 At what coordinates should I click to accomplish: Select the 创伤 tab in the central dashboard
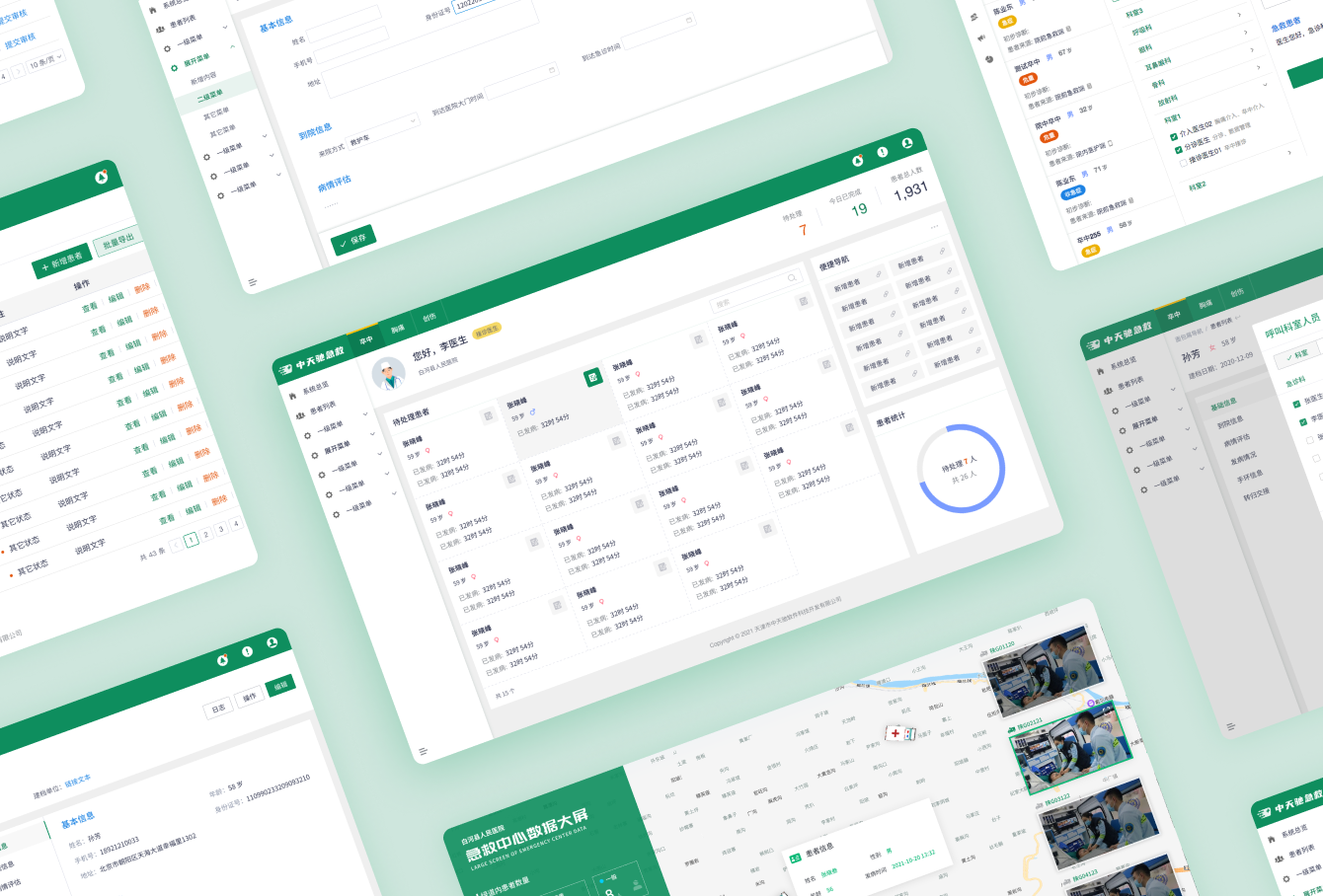click(429, 318)
